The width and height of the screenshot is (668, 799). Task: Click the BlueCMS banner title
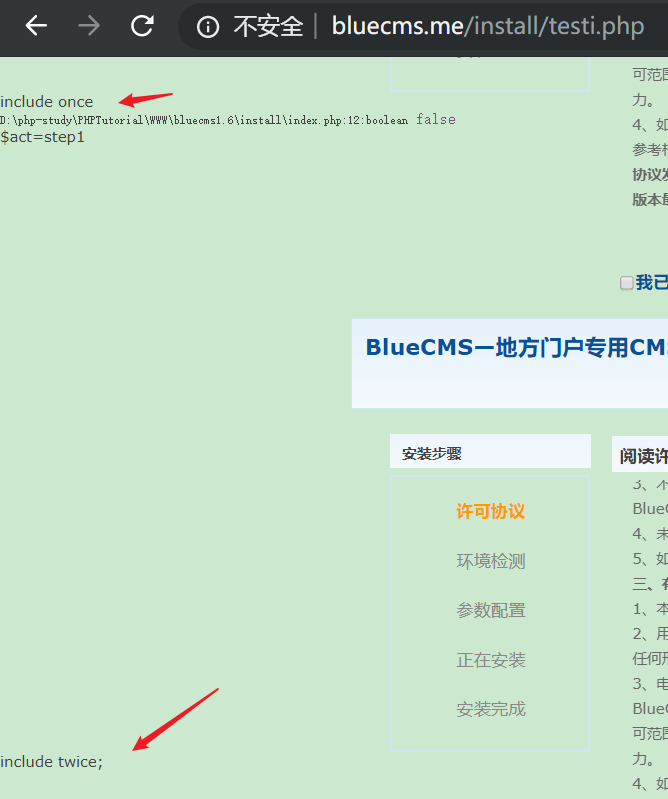[x=516, y=348]
